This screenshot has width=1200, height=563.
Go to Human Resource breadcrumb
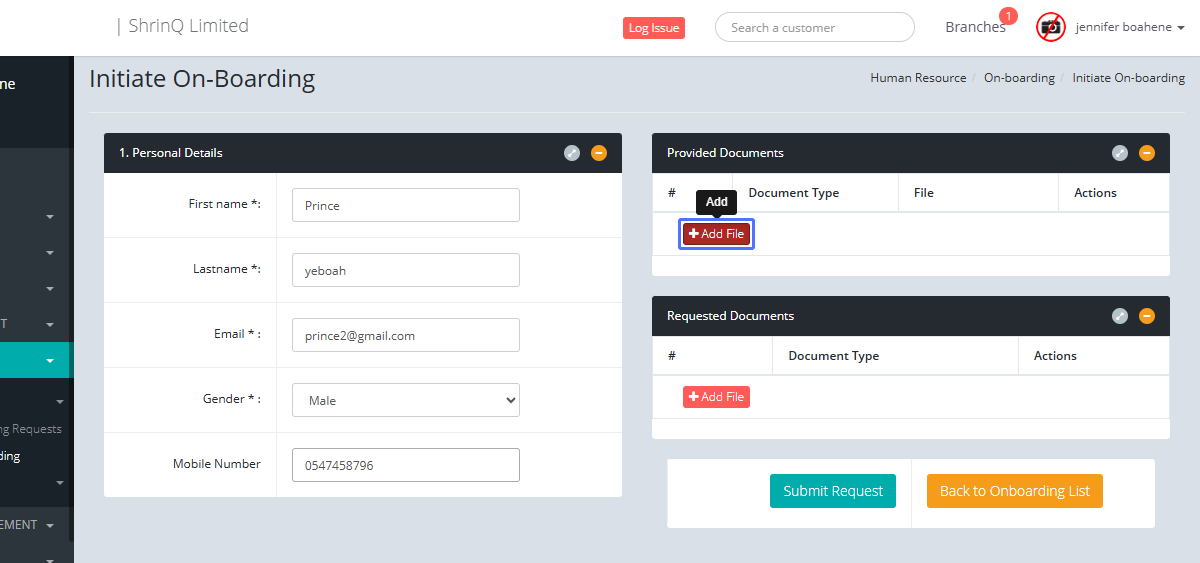(918, 78)
